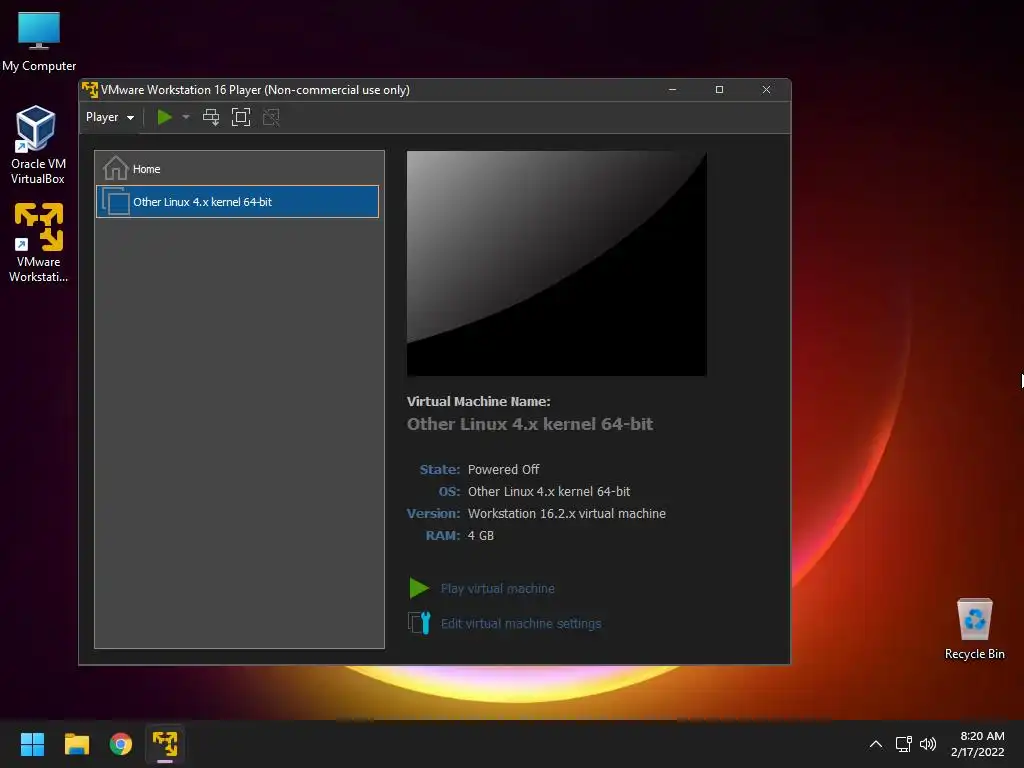Click the virtual machine preview thumbnail
Viewport: 1024px width, 768px height.
point(556,263)
